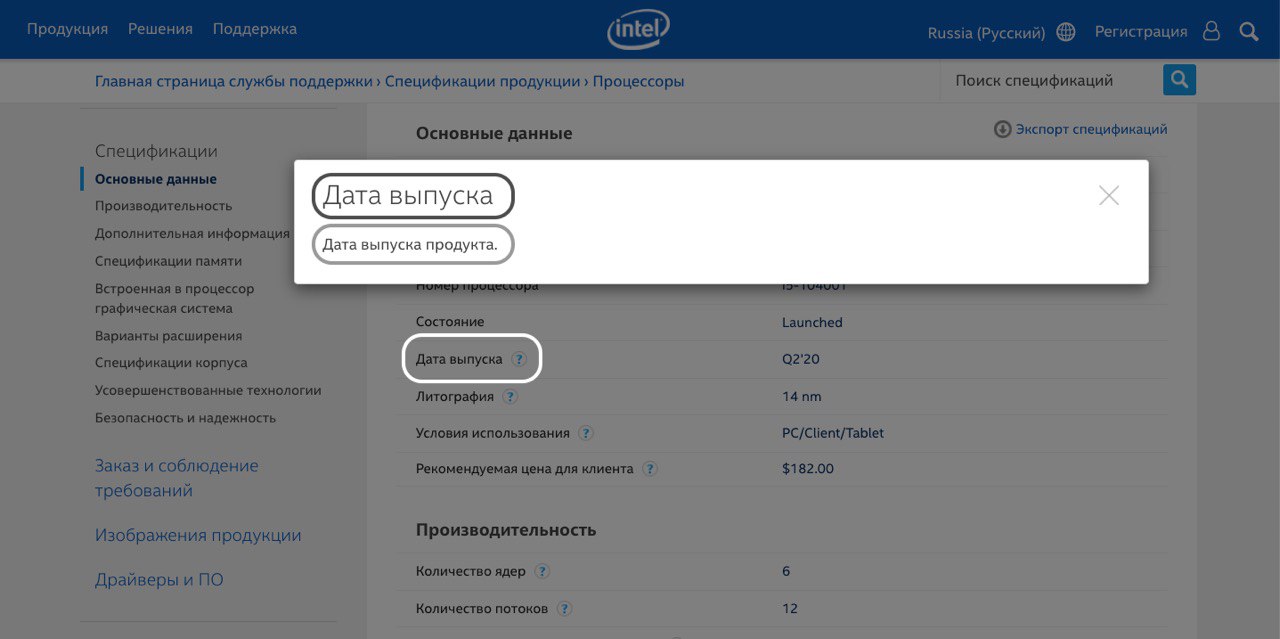Click the Производительность section heading

[x=506, y=530]
